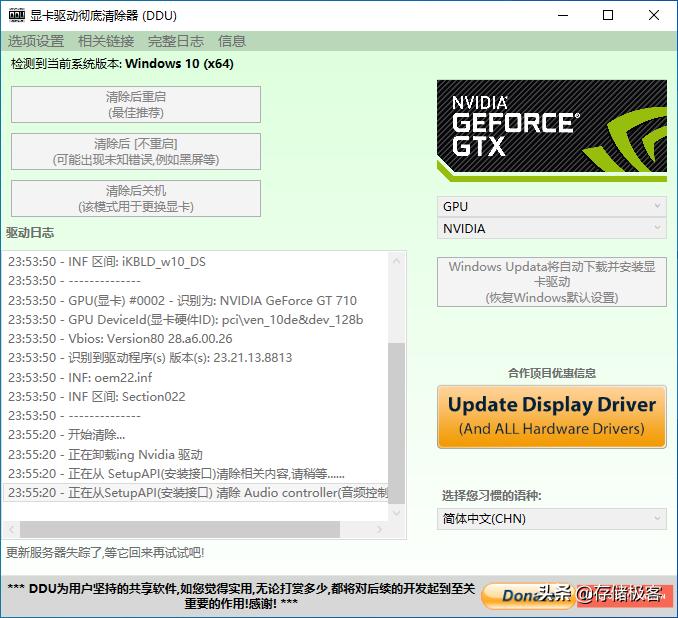Click the 更新服务器失踪了 status message

[105, 552]
